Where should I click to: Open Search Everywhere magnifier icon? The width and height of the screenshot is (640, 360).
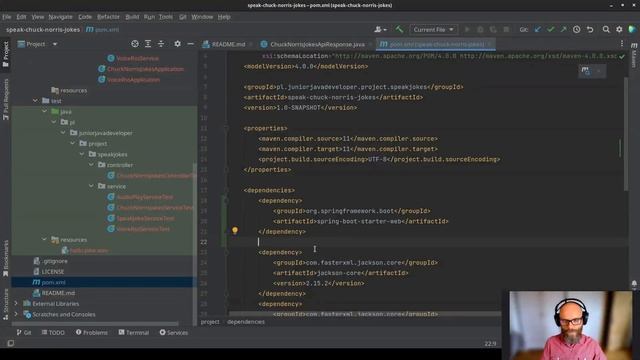click(x=606, y=29)
